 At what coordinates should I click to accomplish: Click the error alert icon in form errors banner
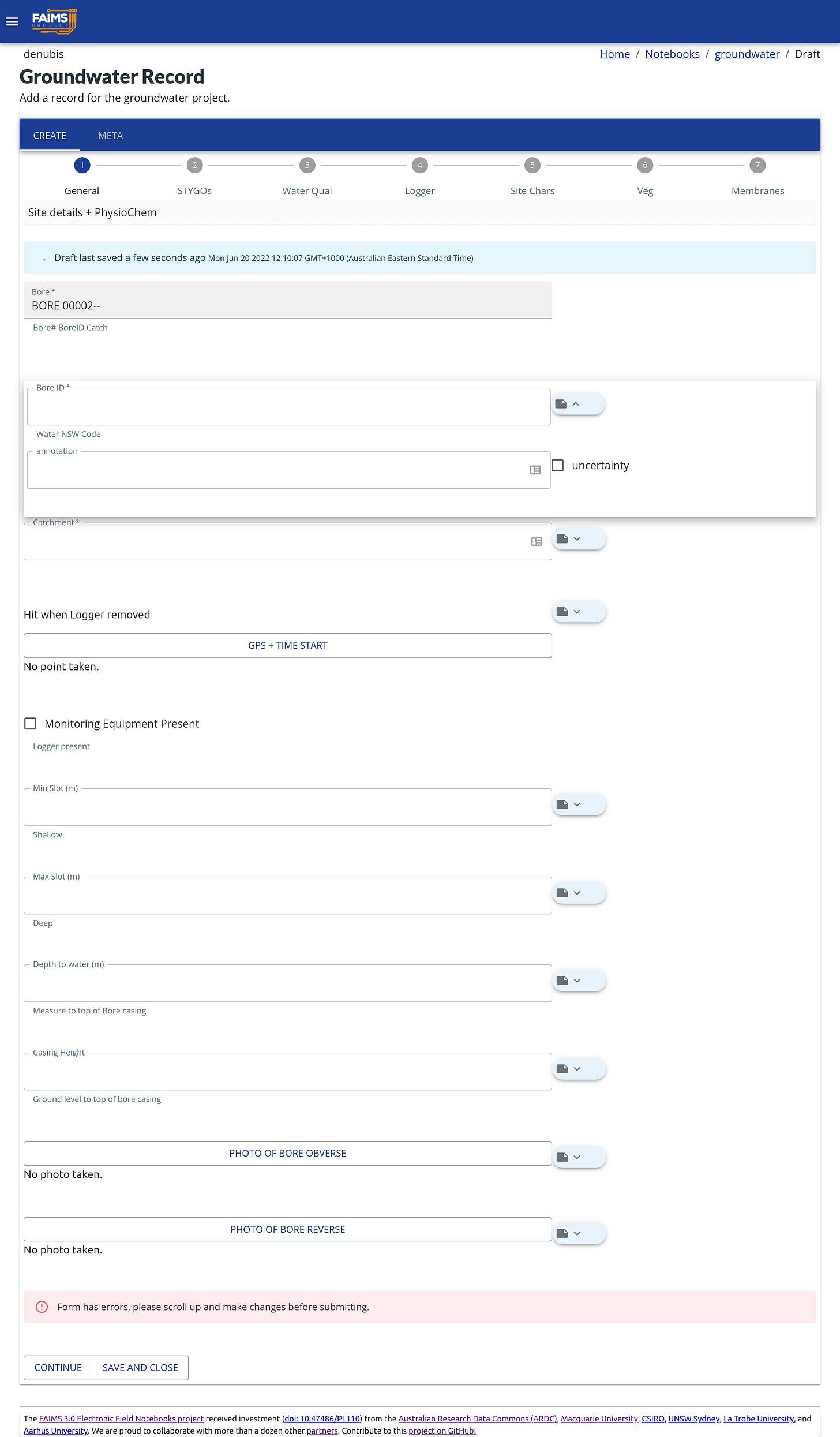point(42,1307)
